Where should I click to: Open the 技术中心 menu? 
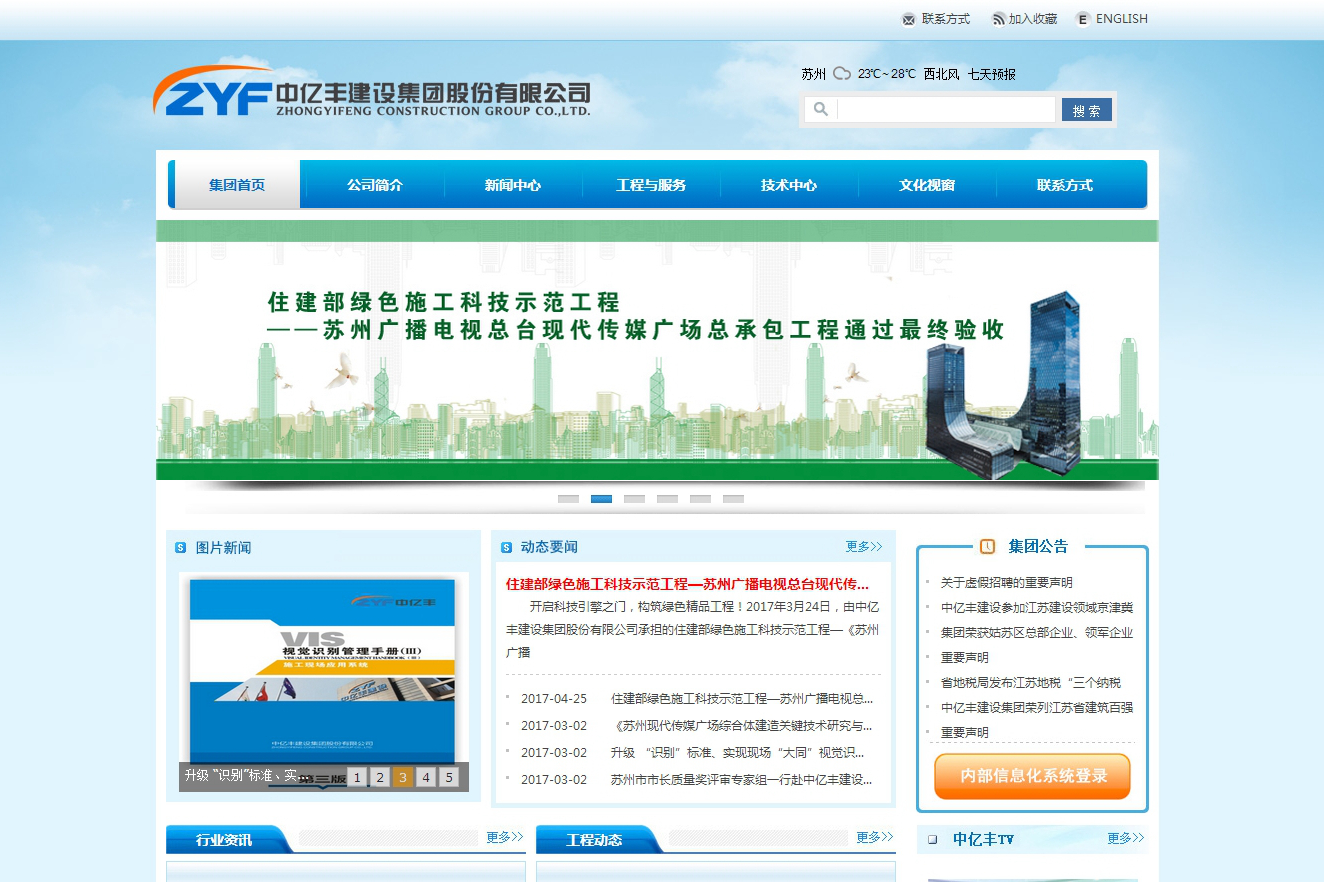[x=789, y=185]
